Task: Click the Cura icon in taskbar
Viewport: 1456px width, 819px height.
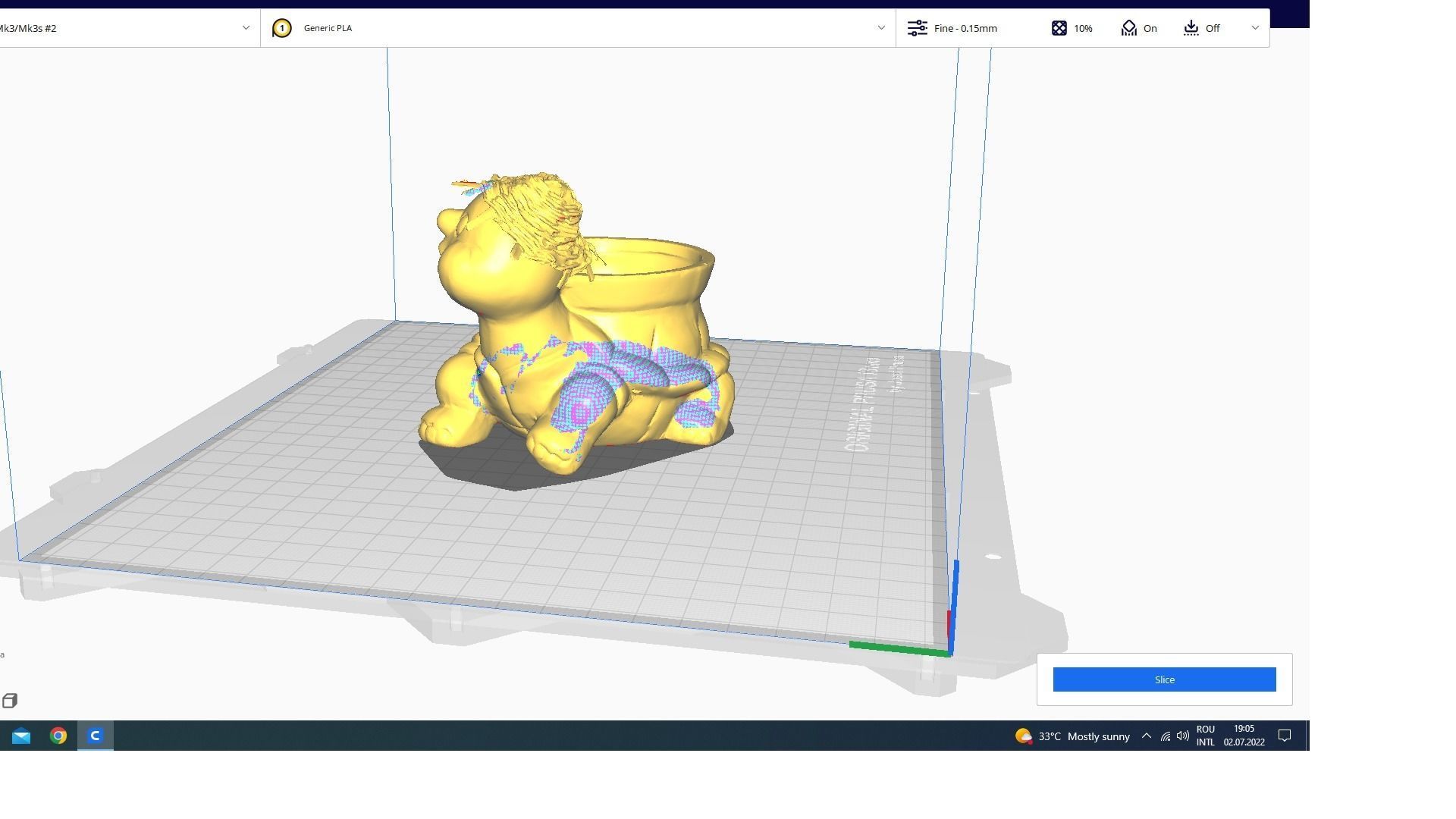Action: pyautogui.click(x=96, y=736)
